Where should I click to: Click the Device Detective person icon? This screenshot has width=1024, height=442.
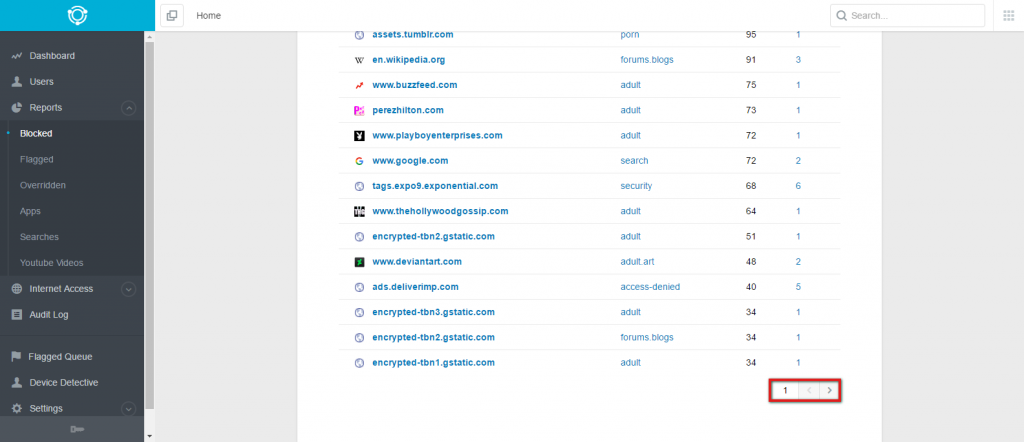[x=17, y=383]
